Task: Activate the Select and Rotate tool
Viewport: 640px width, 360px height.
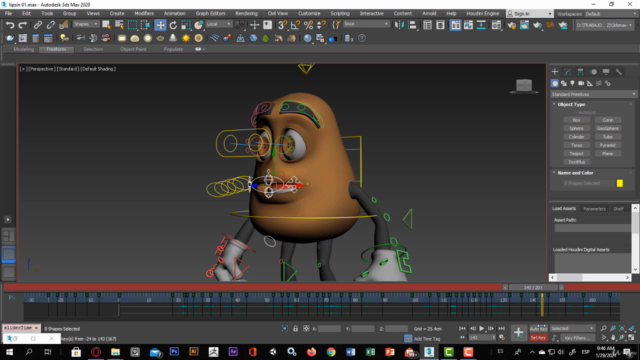Action: click(x=173, y=25)
